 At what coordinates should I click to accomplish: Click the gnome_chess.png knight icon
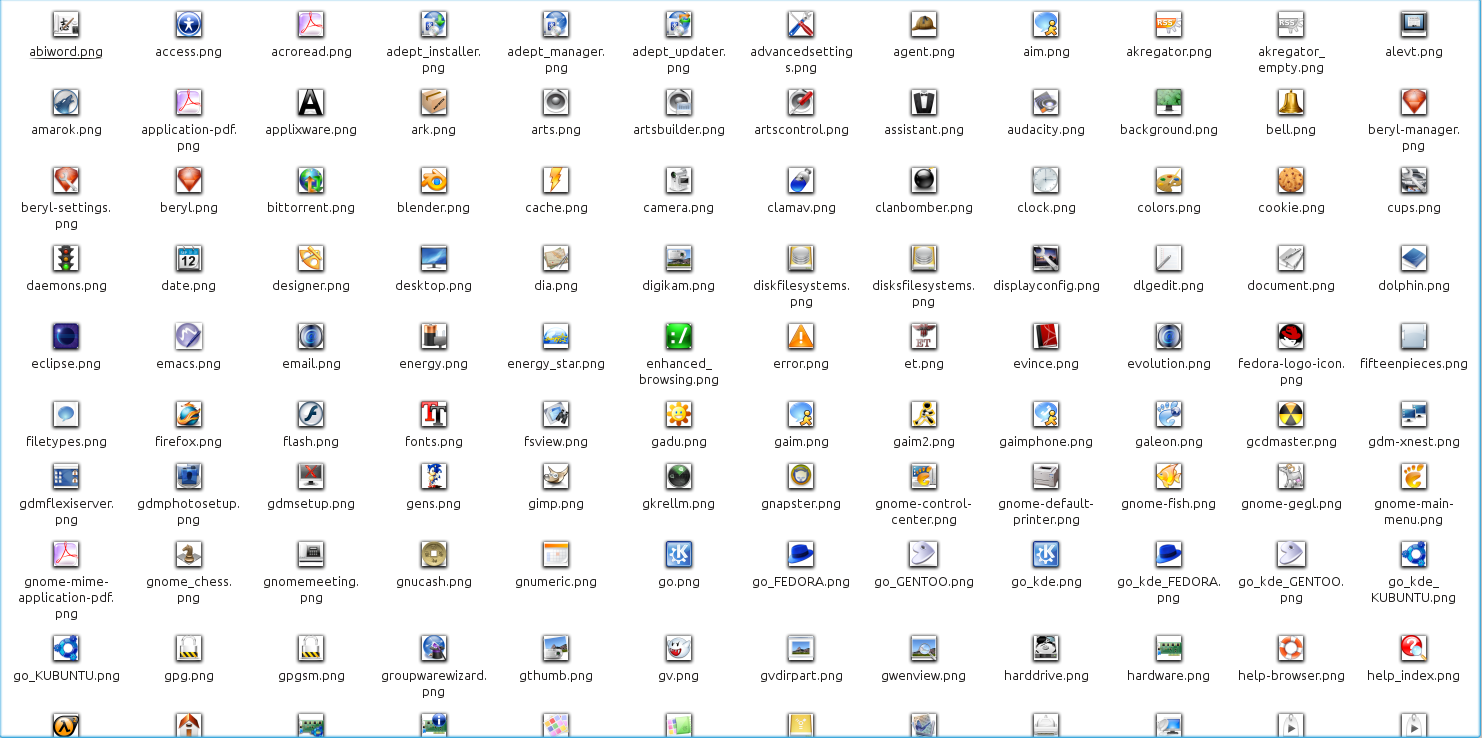(x=189, y=554)
